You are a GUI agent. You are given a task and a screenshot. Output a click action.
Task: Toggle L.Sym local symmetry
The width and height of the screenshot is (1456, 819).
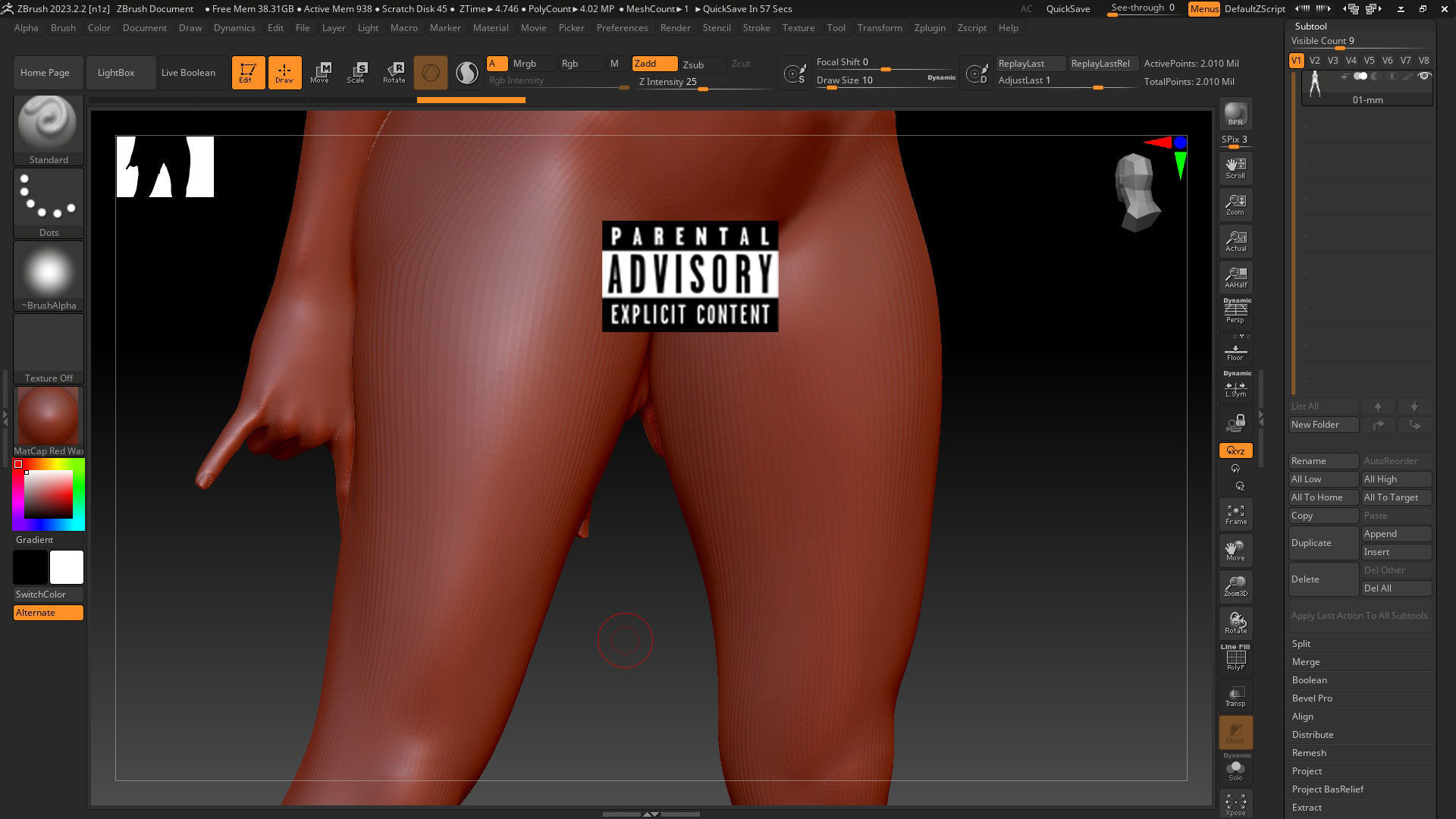pyautogui.click(x=1235, y=386)
